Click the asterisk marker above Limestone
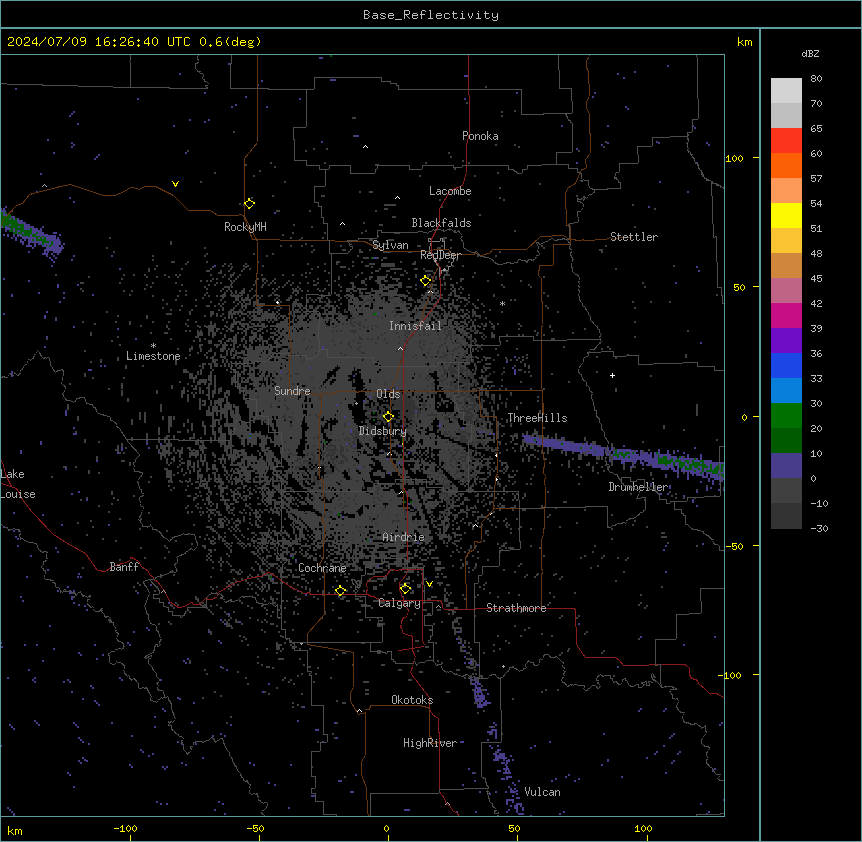Viewport: 862px width, 842px height. click(x=153, y=346)
